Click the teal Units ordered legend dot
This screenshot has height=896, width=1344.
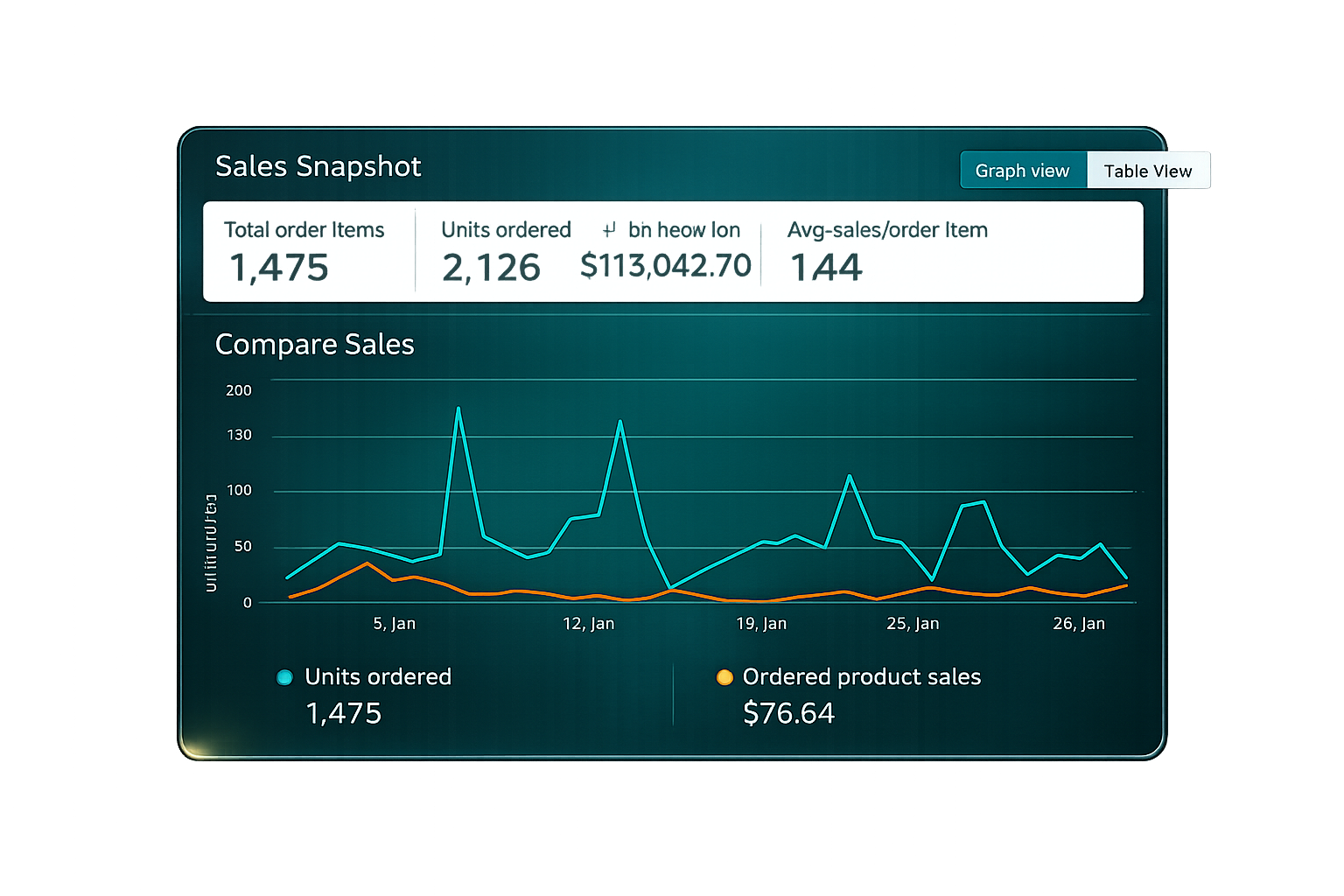284,677
